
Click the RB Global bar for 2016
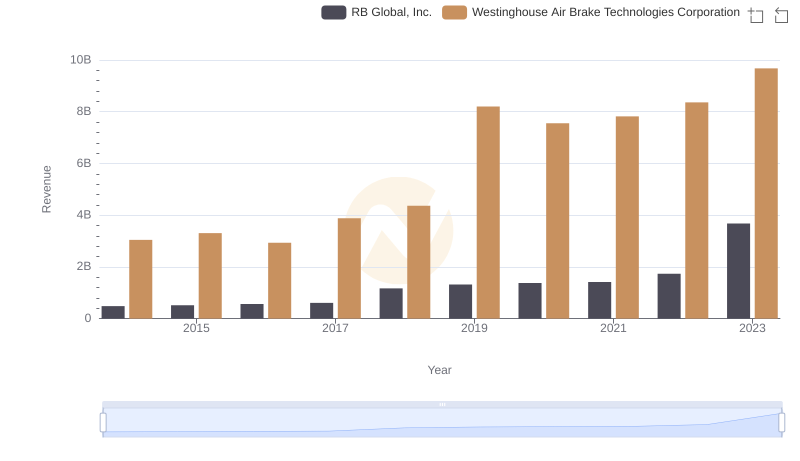click(x=252, y=311)
